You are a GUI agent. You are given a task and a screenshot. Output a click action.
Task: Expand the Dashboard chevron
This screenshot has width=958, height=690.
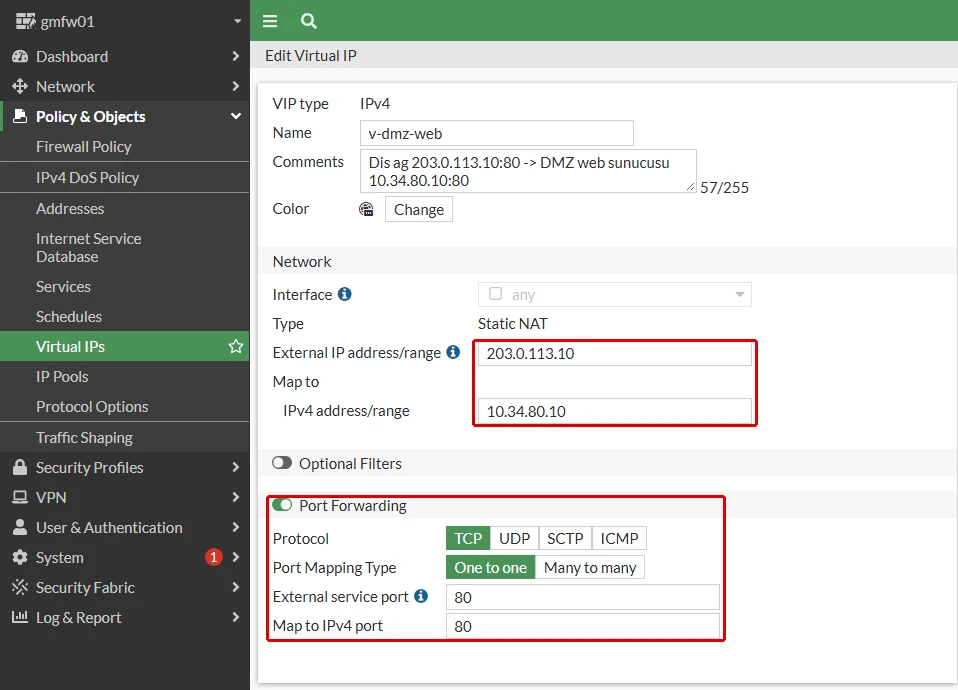(236, 56)
